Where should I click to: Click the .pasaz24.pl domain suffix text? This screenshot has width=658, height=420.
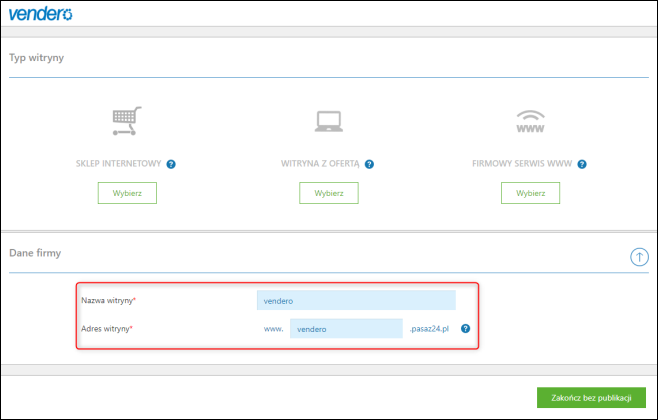pos(429,329)
